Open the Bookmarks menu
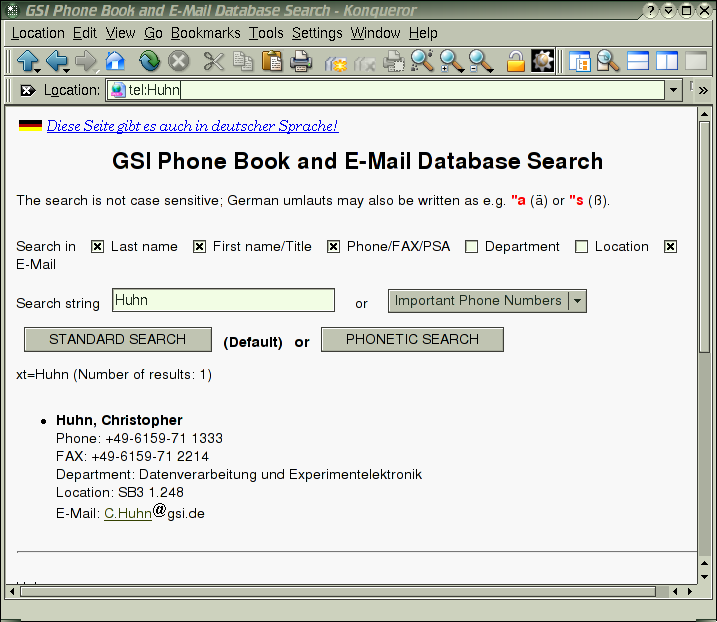 [206, 33]
